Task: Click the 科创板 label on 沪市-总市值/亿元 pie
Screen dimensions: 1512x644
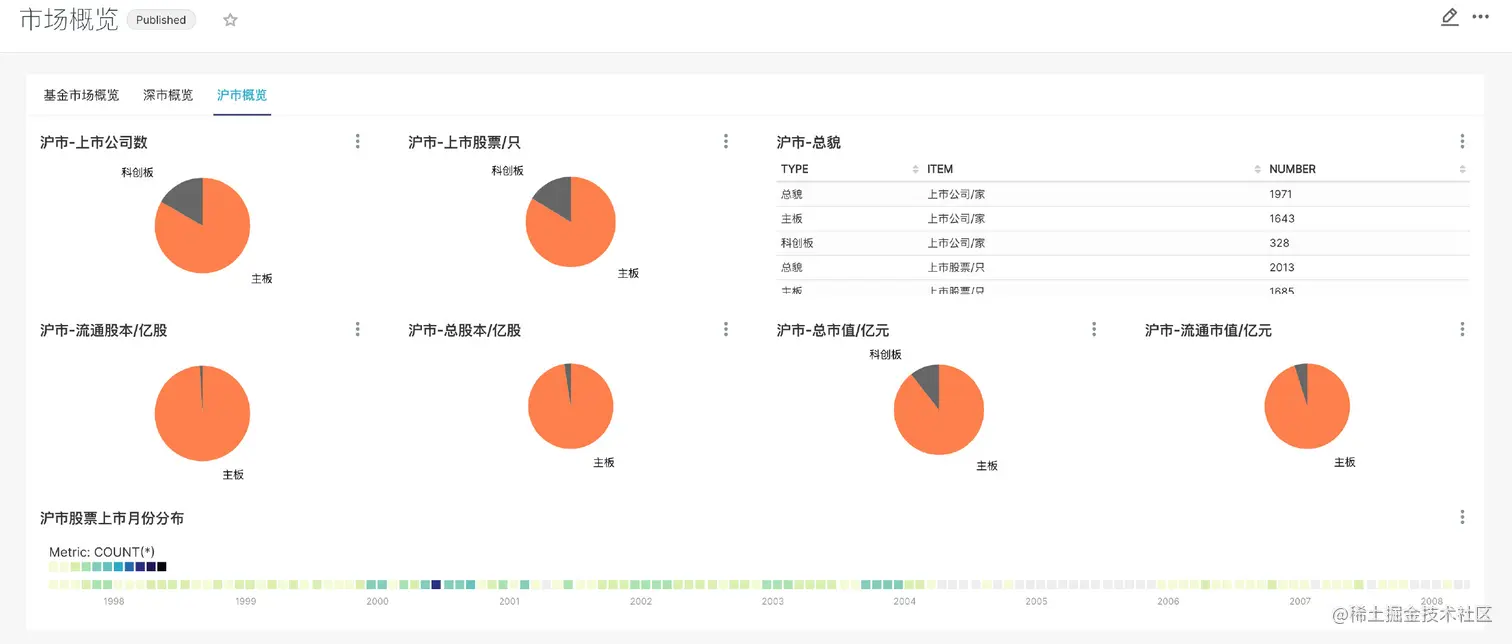Action: [885, 354]
